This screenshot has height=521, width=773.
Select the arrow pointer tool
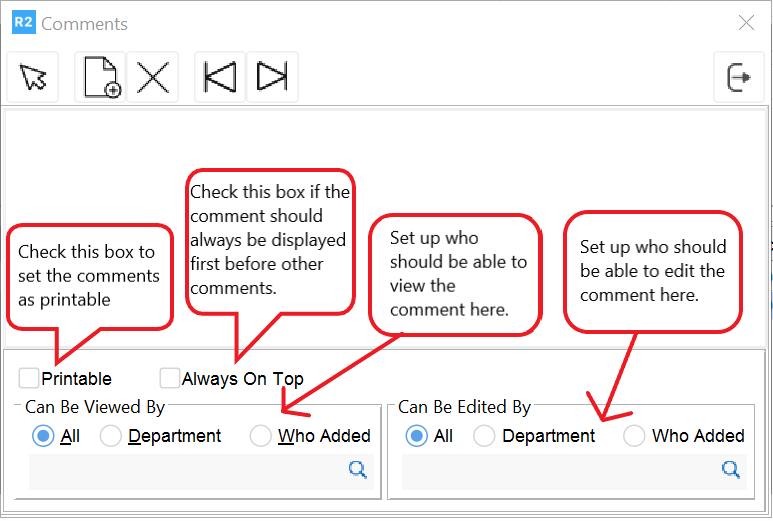coord(33,77)
